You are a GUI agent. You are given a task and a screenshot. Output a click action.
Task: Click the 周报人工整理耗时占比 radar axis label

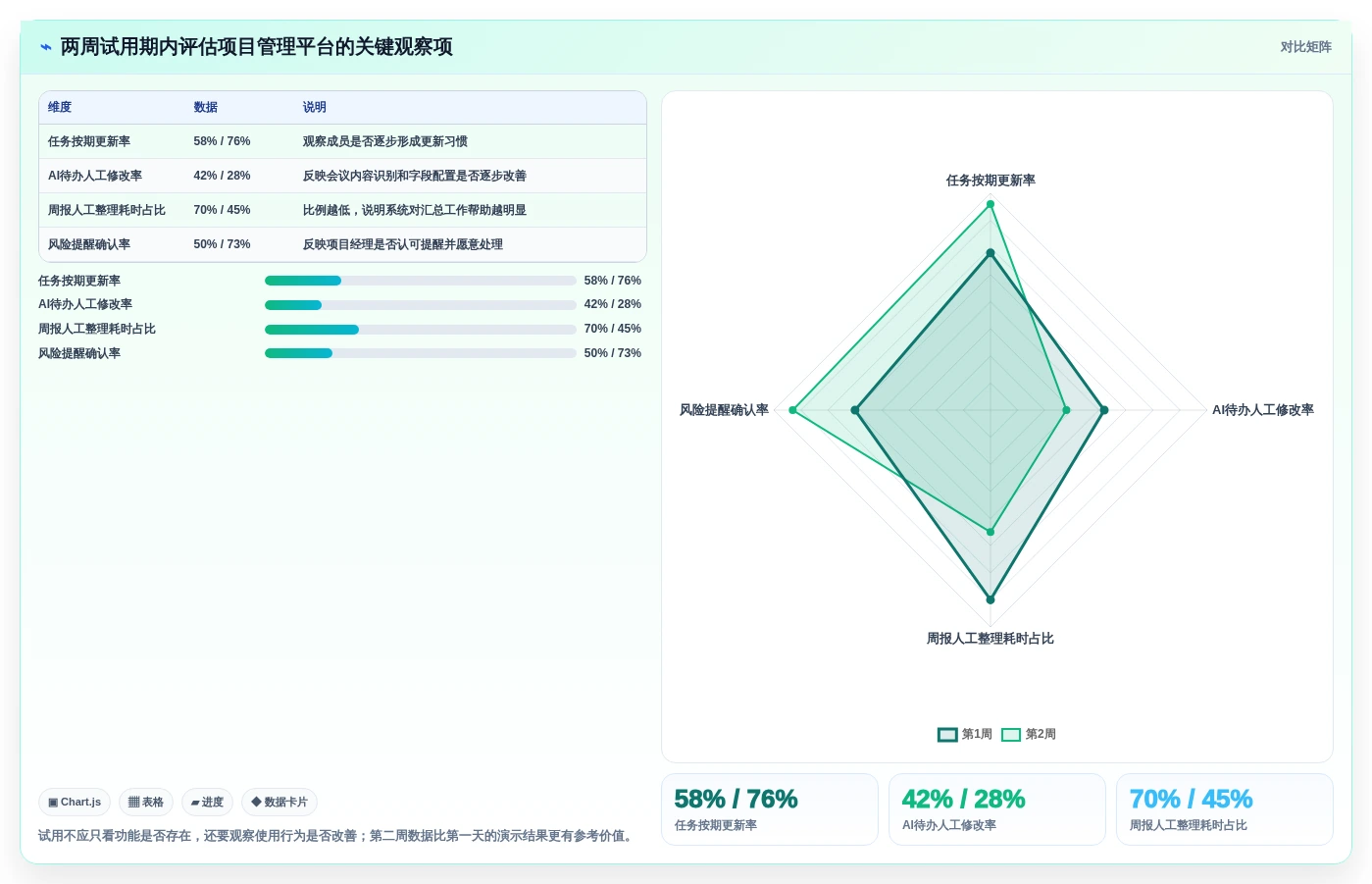[991, 639]
